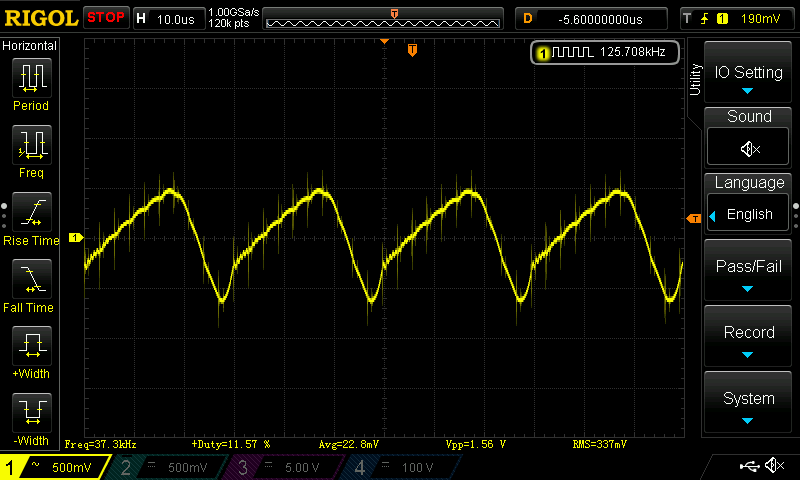
Task: Select channel 1 500mV tab
Action: tap(55, 467)
